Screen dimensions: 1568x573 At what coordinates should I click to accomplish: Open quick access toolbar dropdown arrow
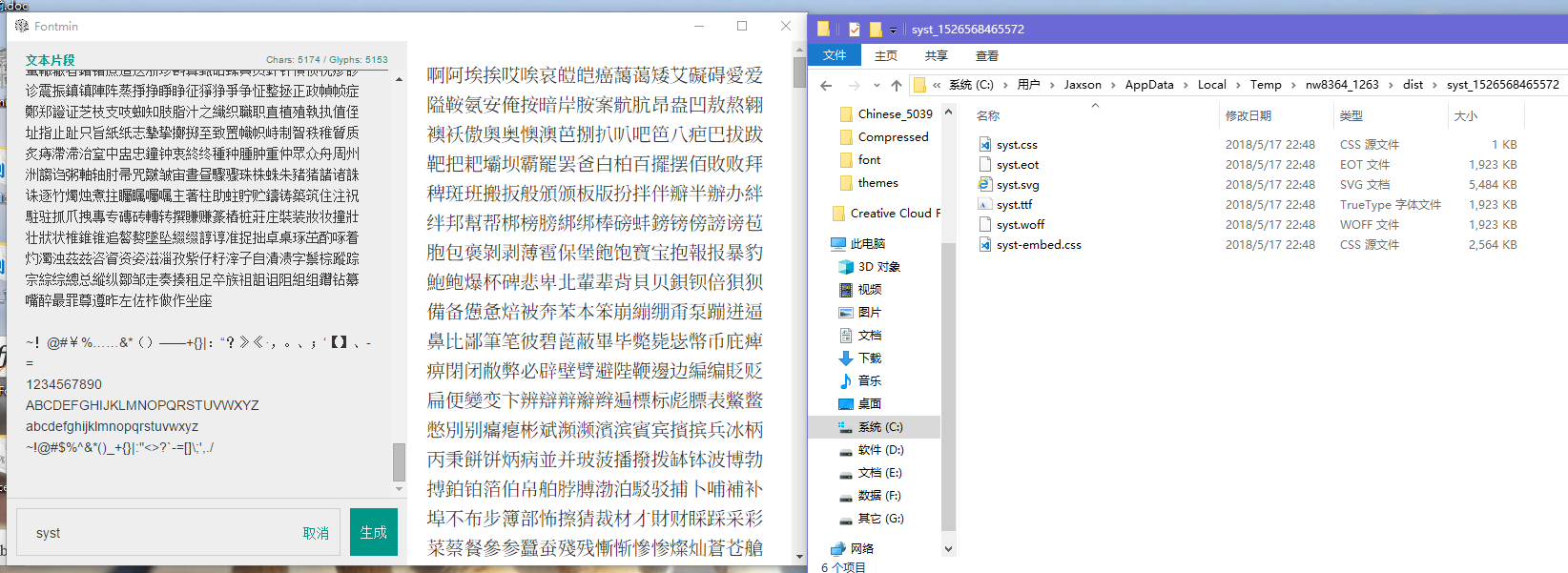click(x=893, y=30)
